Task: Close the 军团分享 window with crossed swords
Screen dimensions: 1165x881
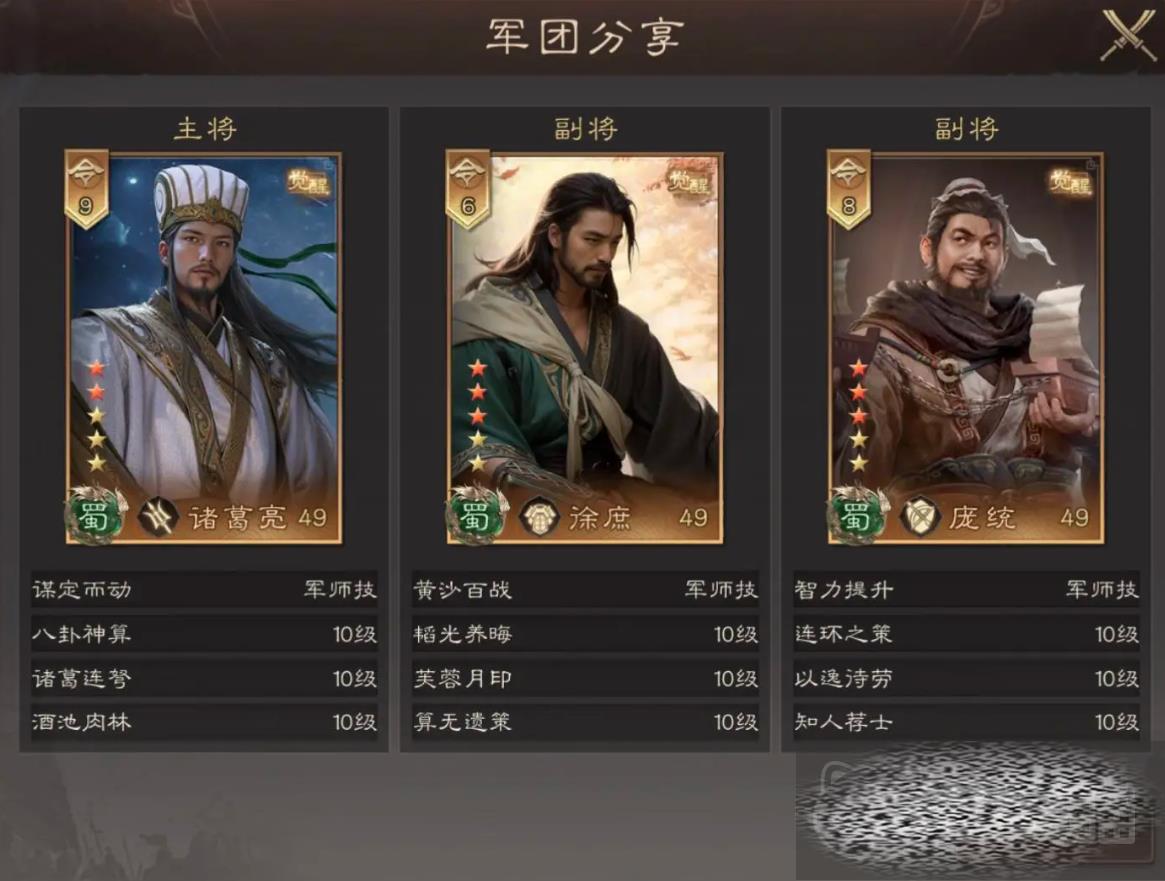Action: (x=1127, y=34)
